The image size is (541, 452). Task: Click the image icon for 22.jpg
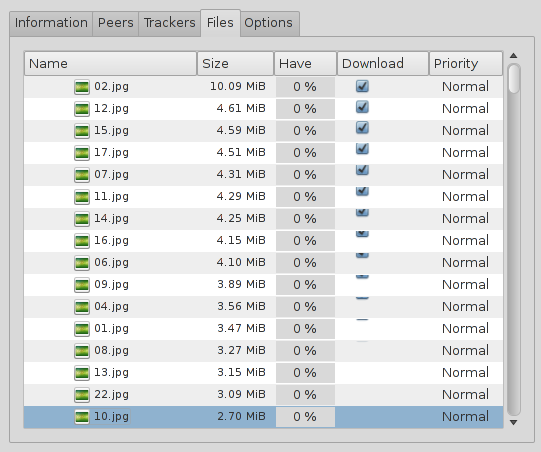[x=82, y=395]
